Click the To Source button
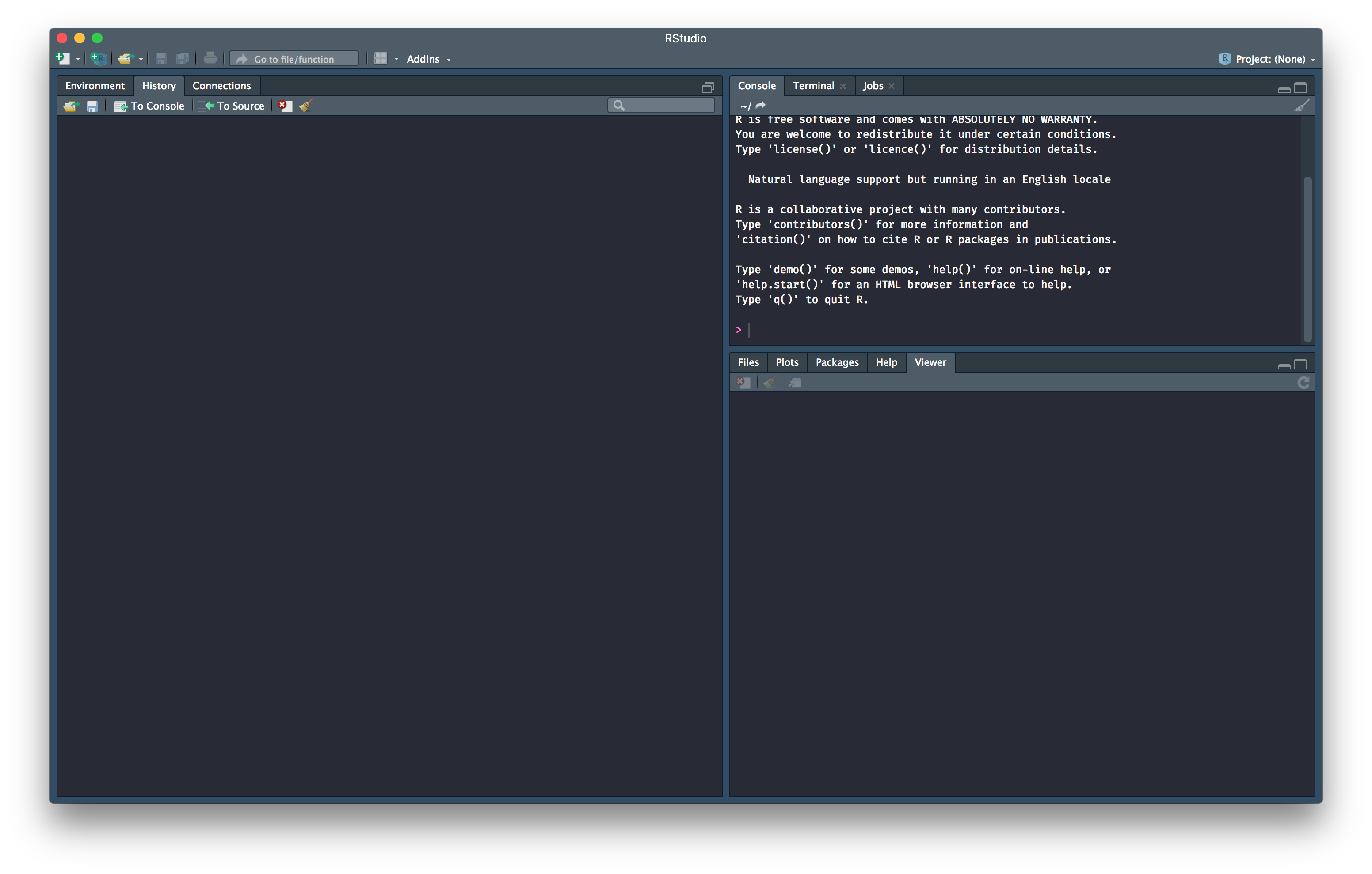This screenshot has width=1372, height=874. [x=231, y=106]
